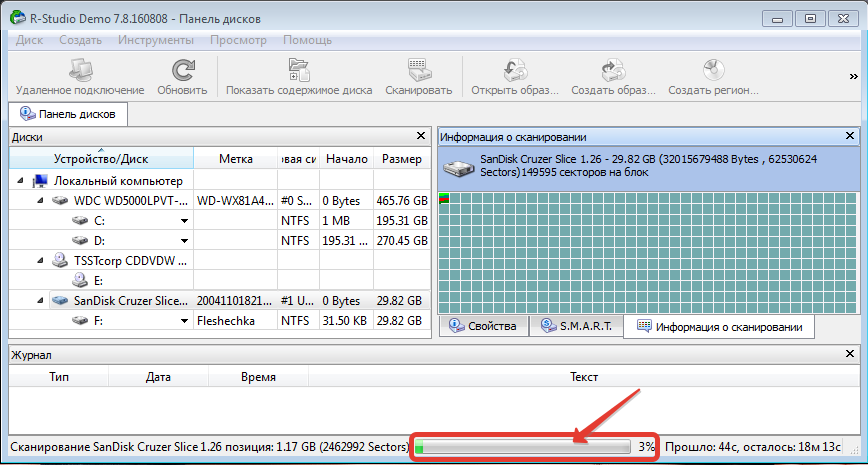Click the 270.45 GB size cell

[x=402, y=241]
